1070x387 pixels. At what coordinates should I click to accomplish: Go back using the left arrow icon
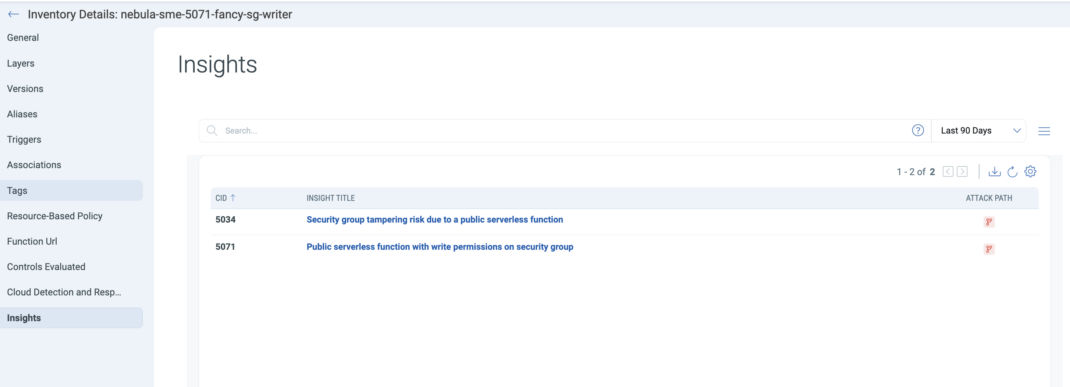click(x=13, y=14)
